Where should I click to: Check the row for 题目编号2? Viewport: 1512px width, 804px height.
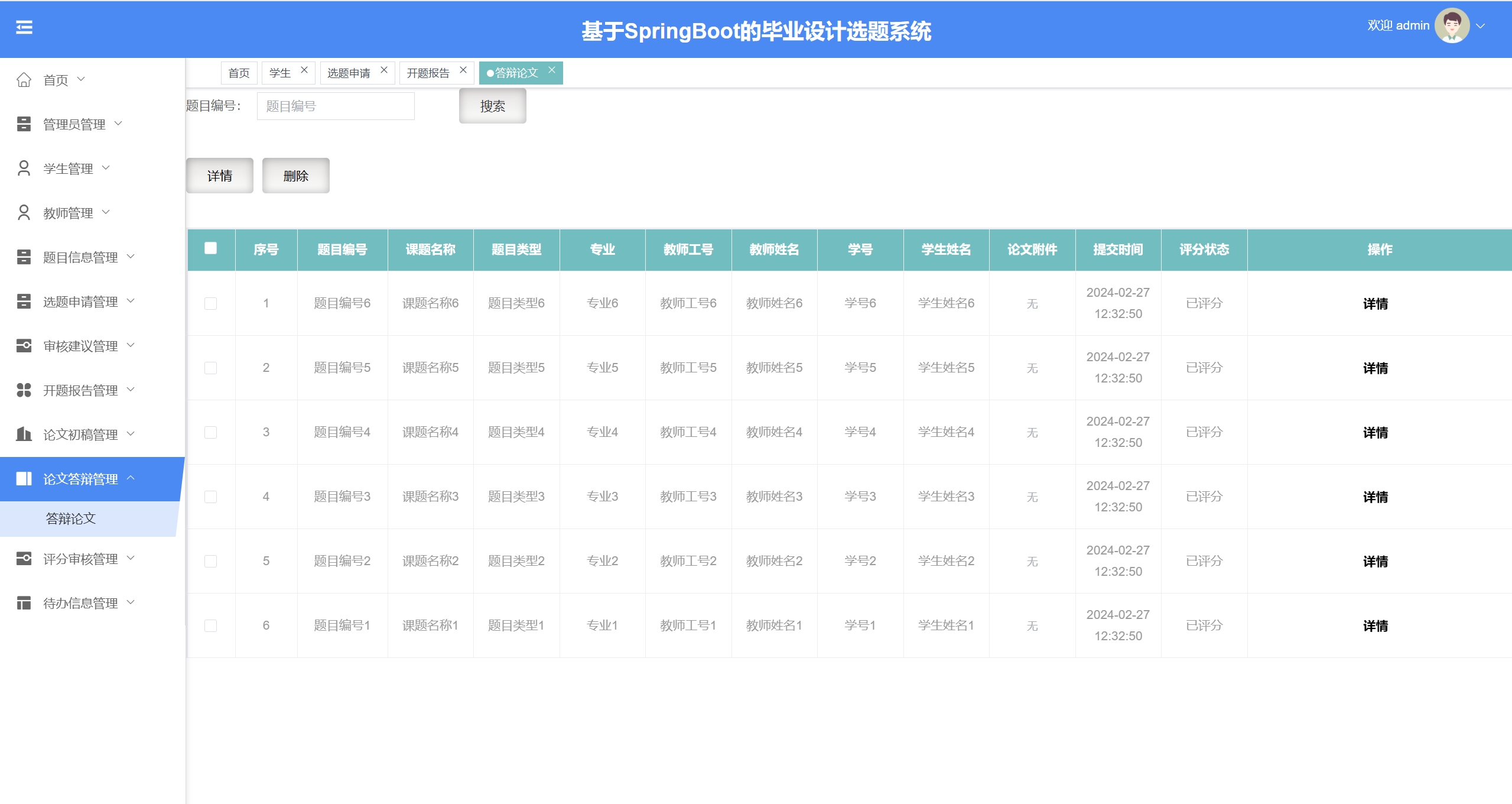pos(210,561)
